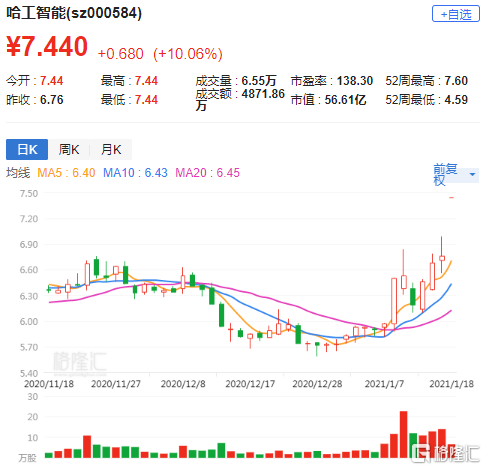The image size is (486, 470).
Task: Click the latest limit-up candlestick mark near 7.44
Action: pyautogui.click(x=452, y=198)
